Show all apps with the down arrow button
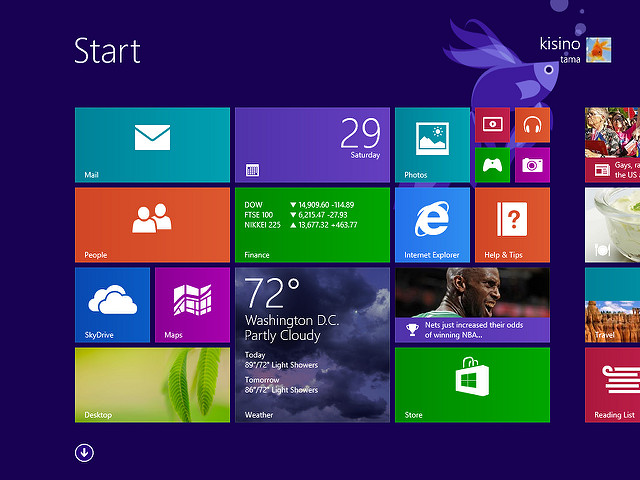Viewport: 640px width, 480px height. pos(84,453)
